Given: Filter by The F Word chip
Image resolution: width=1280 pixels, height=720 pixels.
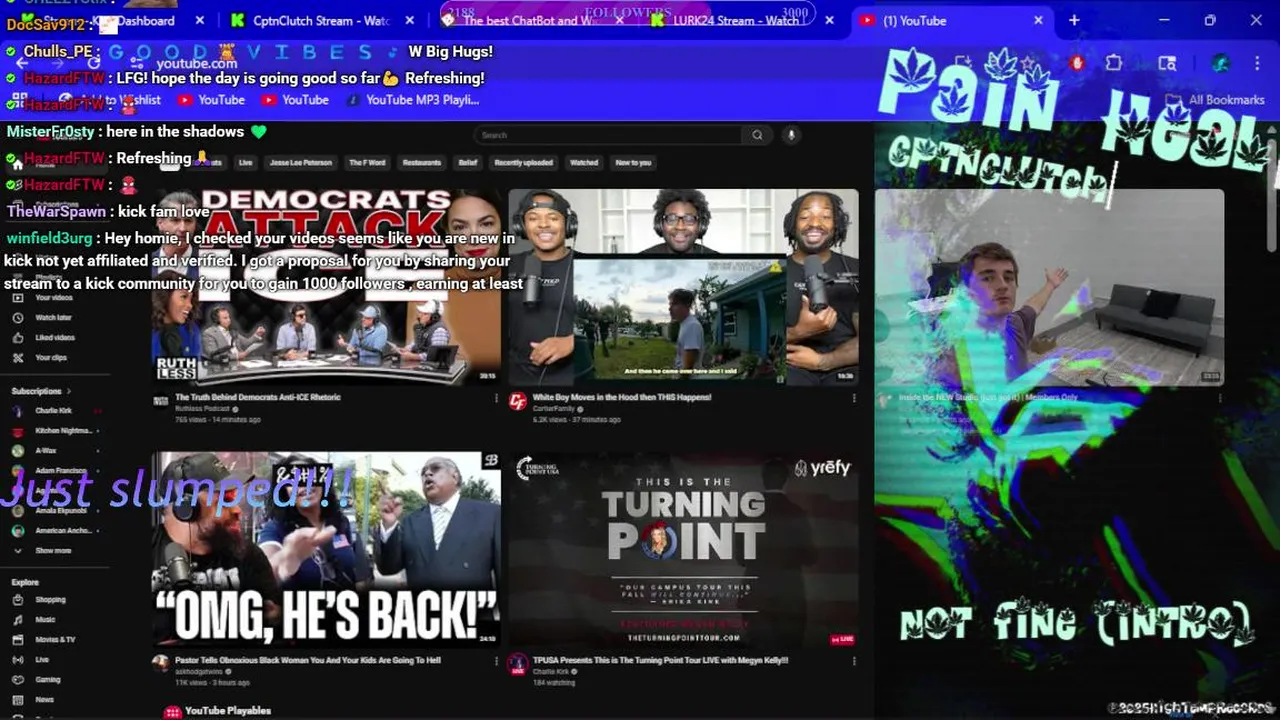Looking at the screenshot, I should 366,163.
